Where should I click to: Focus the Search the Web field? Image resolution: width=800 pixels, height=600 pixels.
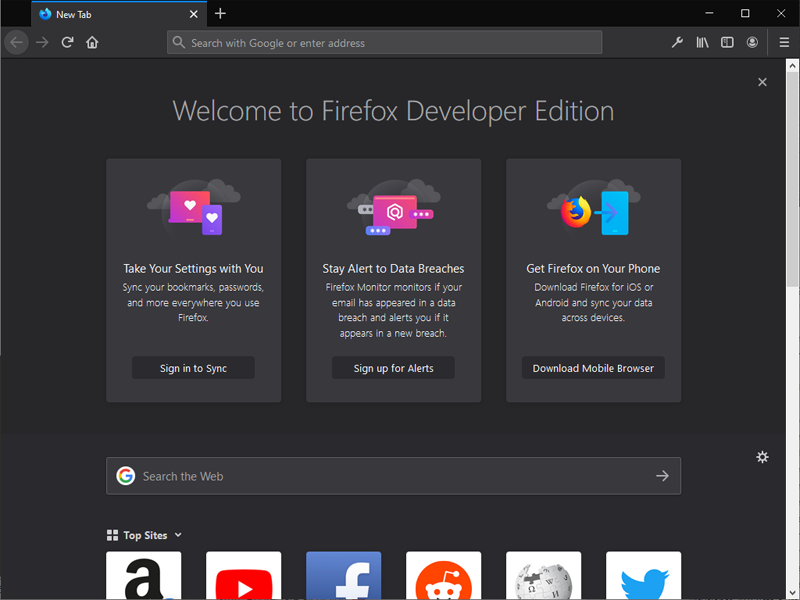(390, 476)
